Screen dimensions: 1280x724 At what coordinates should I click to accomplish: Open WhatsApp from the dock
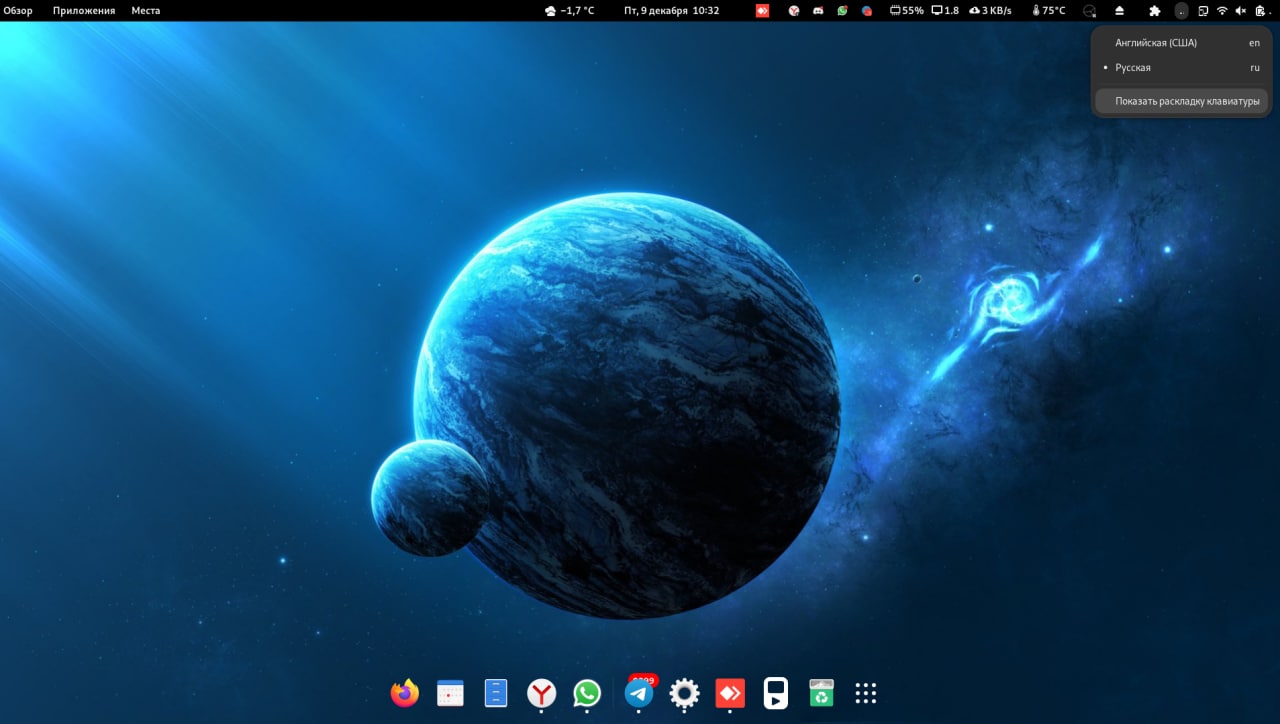click(587, 693)
